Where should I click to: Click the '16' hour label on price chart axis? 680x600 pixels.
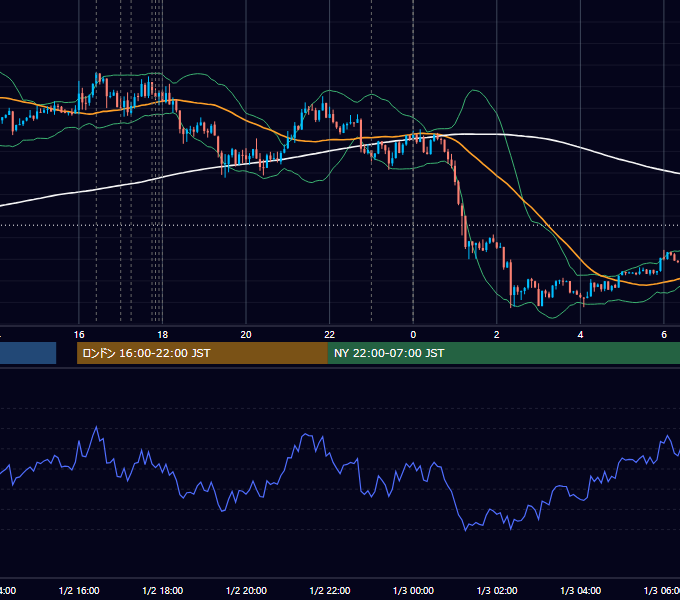(79, 335)
